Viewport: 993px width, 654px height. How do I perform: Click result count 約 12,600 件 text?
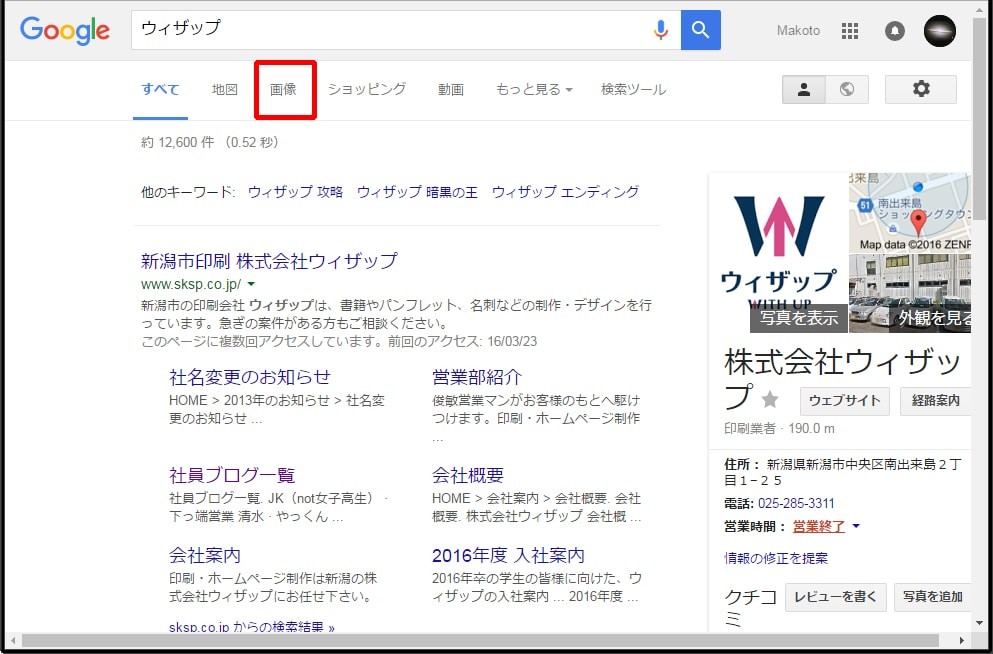pyautogui.click(x=178, y=142)
